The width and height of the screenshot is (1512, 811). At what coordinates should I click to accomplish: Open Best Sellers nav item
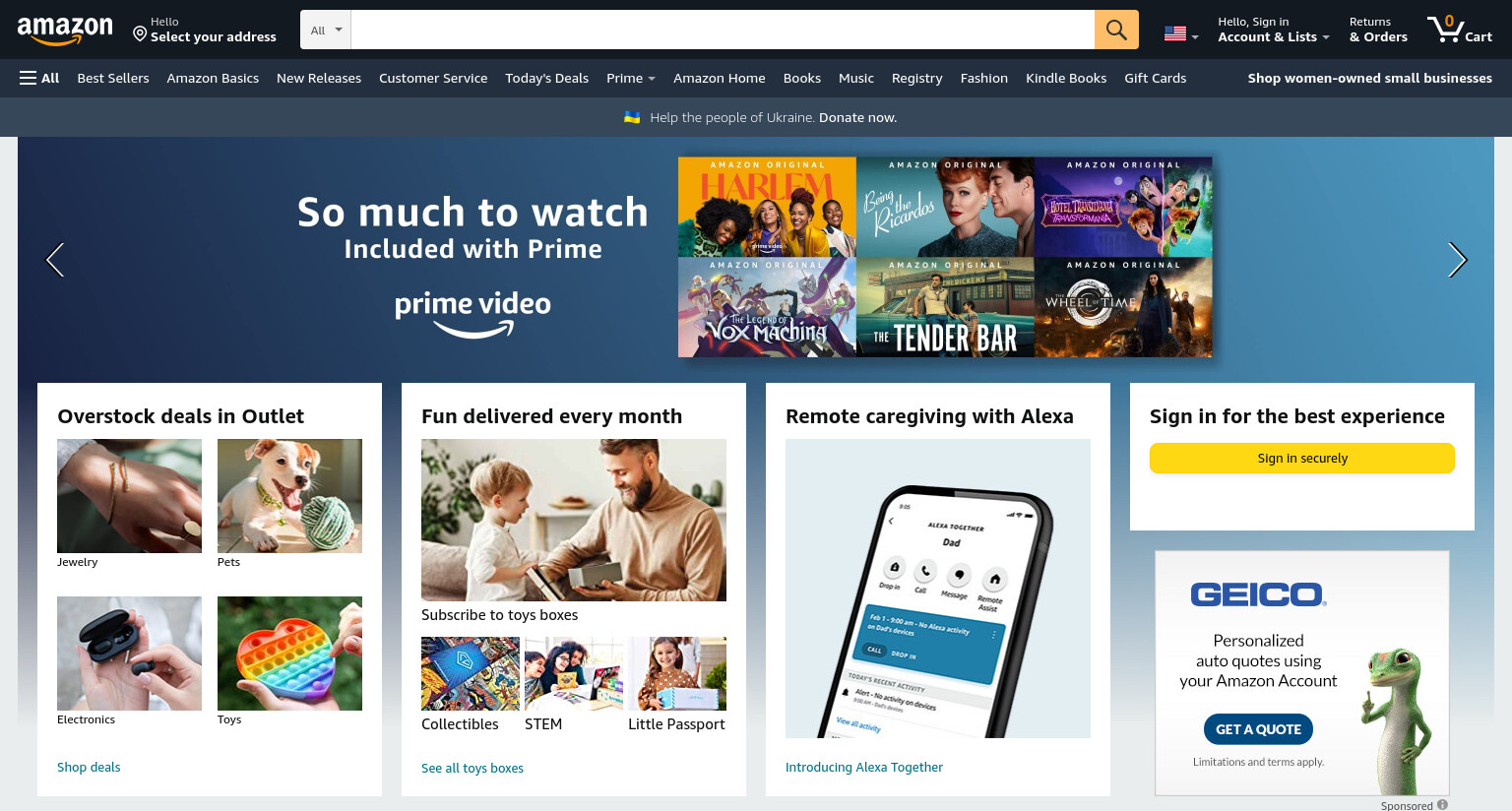click(x=113, y=78)
